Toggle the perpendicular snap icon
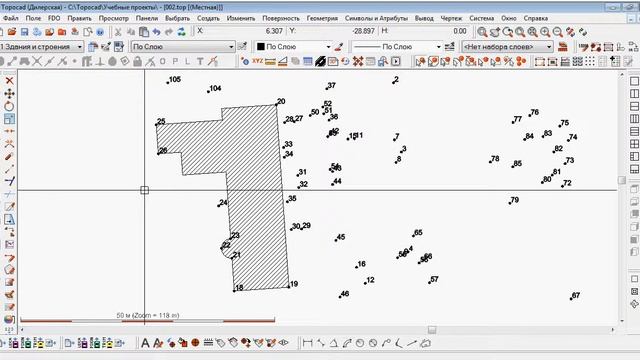Viewport: 640px width, 360px height. coord(100,62)
